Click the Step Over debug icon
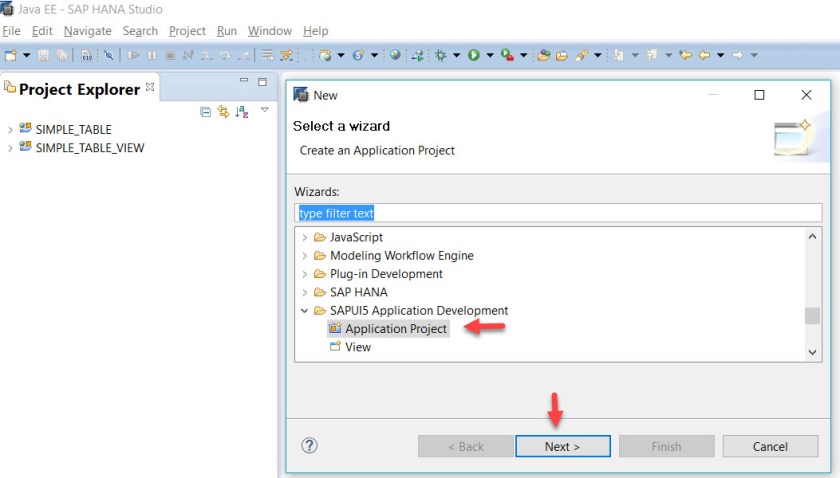840x478 pixels. tap(226, 55)
